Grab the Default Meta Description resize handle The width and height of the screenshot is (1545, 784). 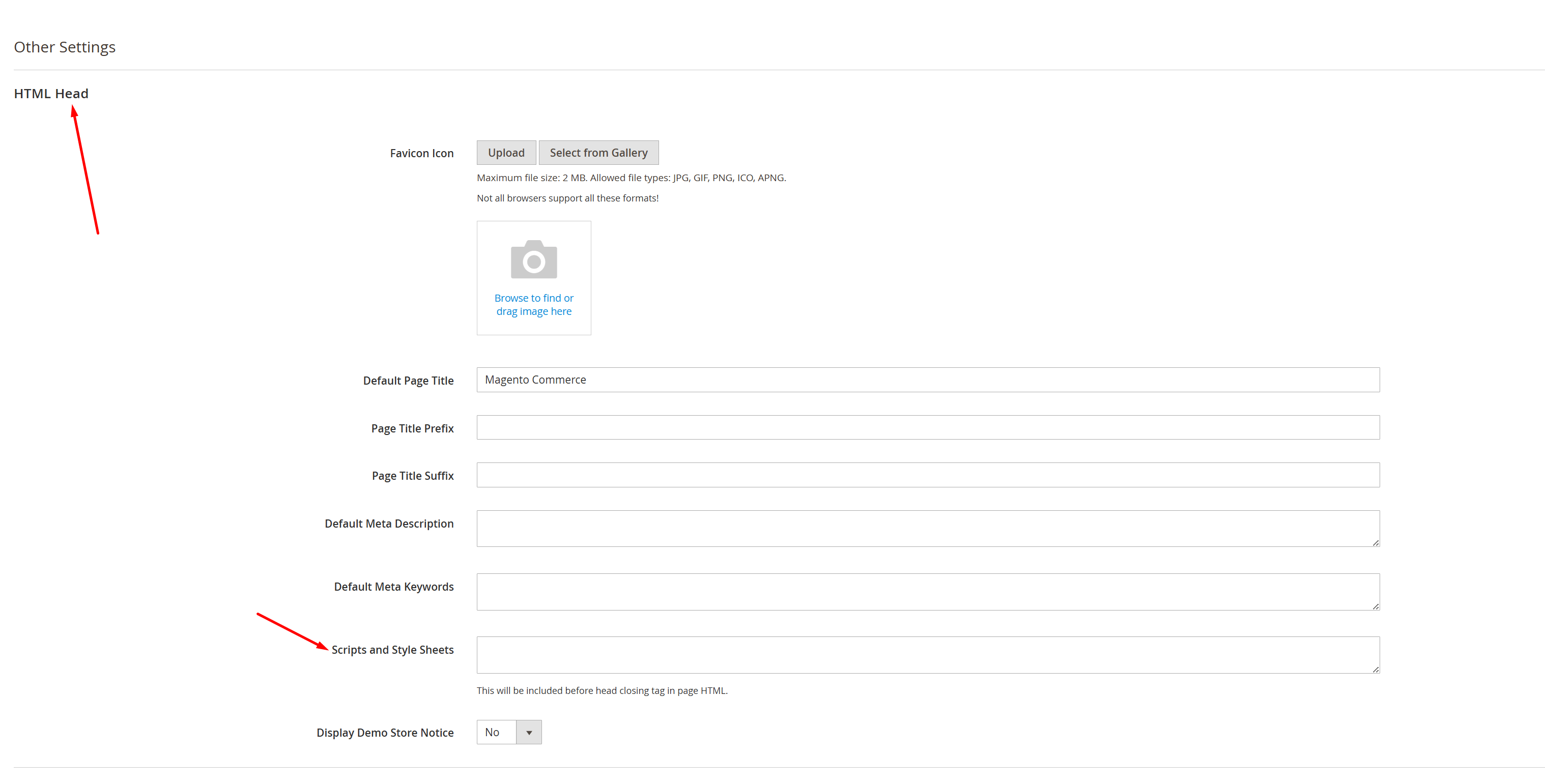1375,542
